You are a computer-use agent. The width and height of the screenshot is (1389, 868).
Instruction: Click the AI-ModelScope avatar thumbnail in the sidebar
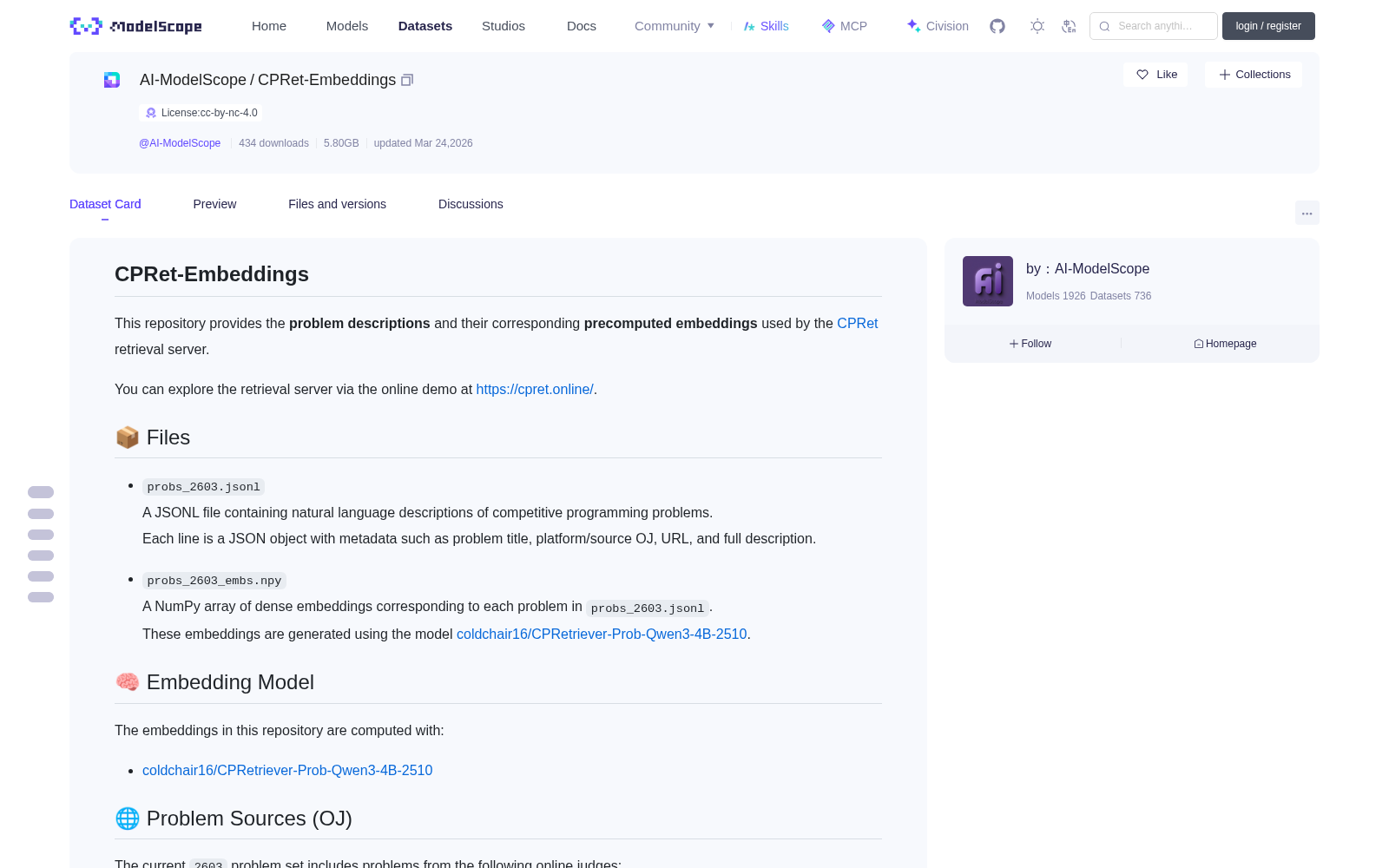pos(988,281)
